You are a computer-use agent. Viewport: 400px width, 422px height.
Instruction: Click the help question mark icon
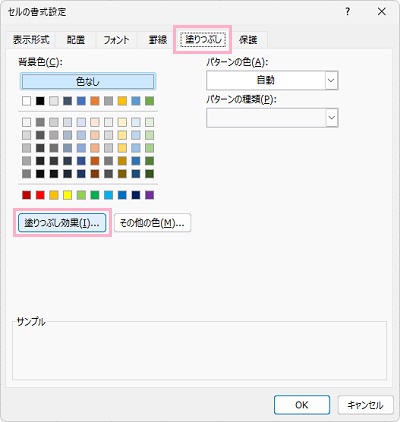348,12
